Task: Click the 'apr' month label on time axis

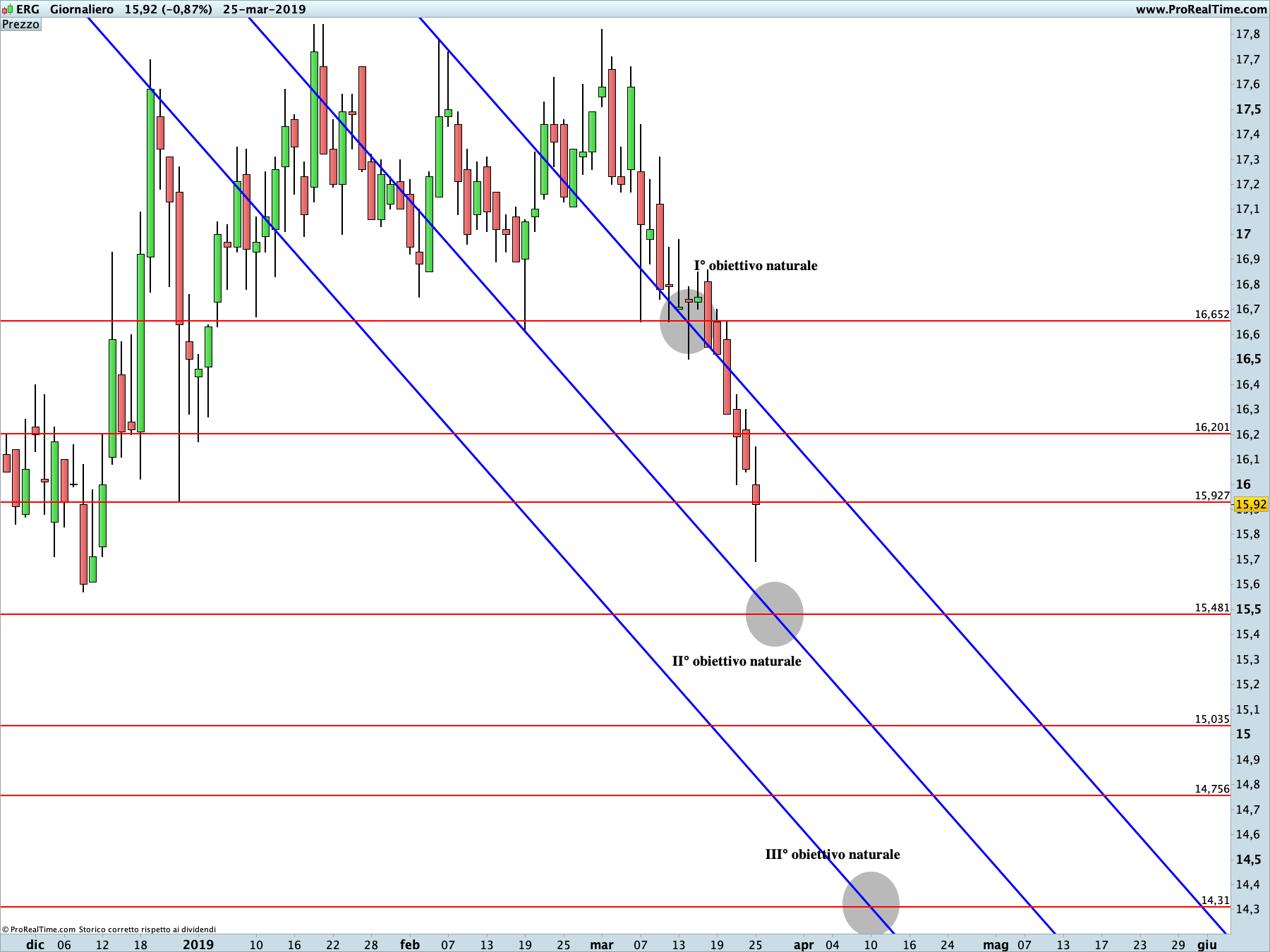Action: click(x=804, y=945)
